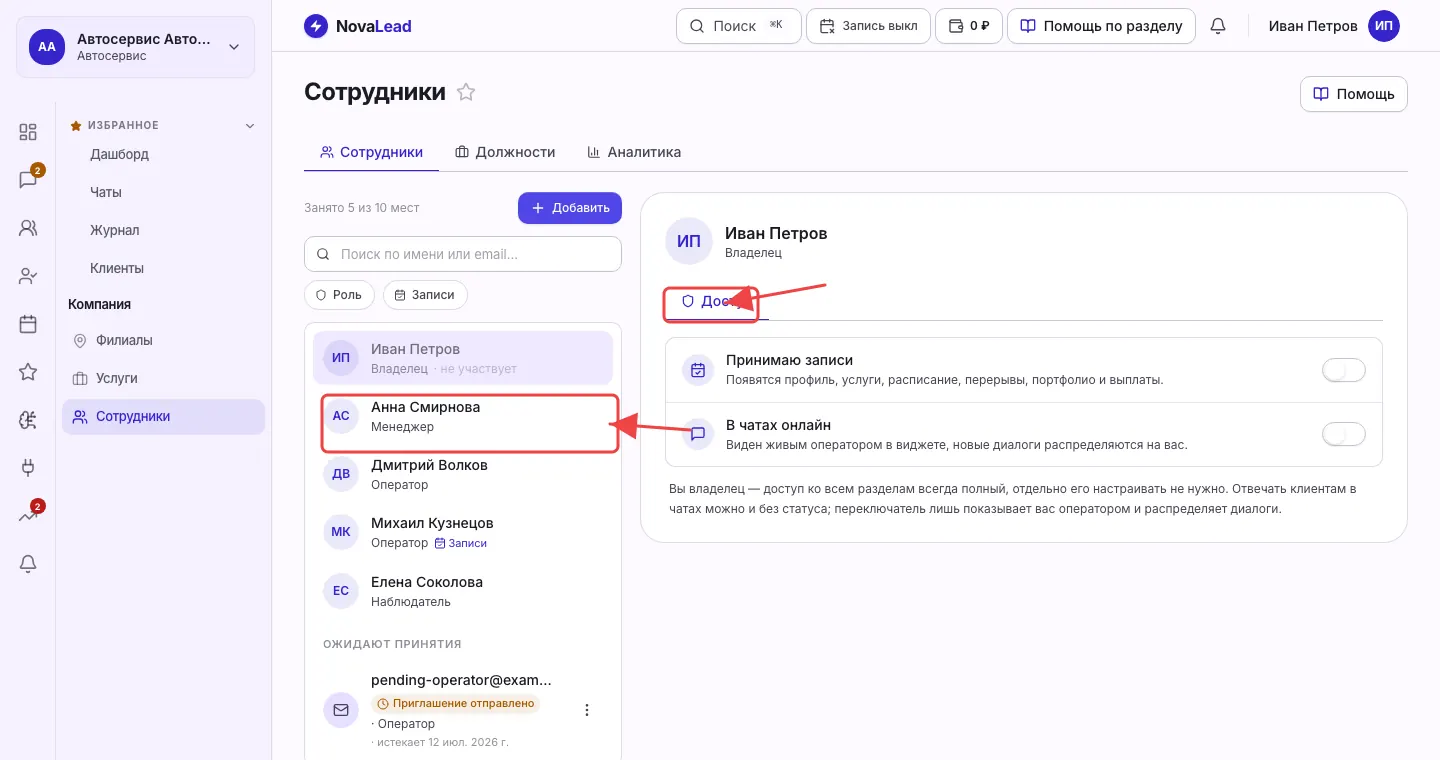This screenshot has width=1440, height=760.
Task: Click the user-check icon in left rail
Action: coord(28,276)
